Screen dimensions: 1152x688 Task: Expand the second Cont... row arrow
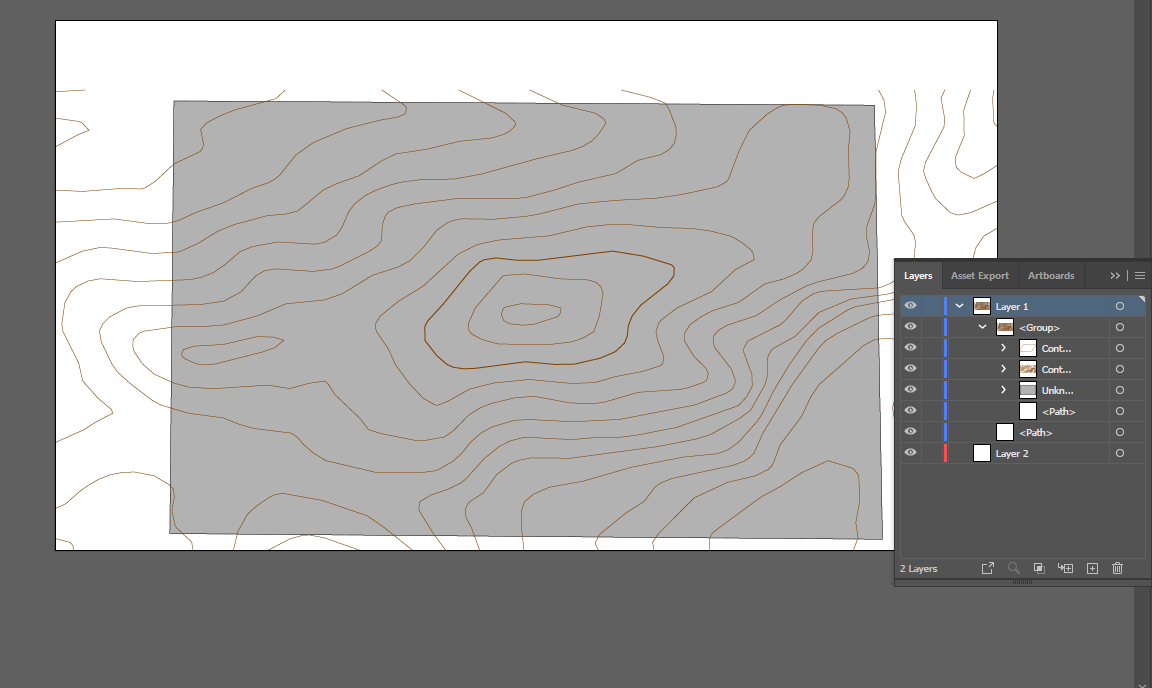1004,369
